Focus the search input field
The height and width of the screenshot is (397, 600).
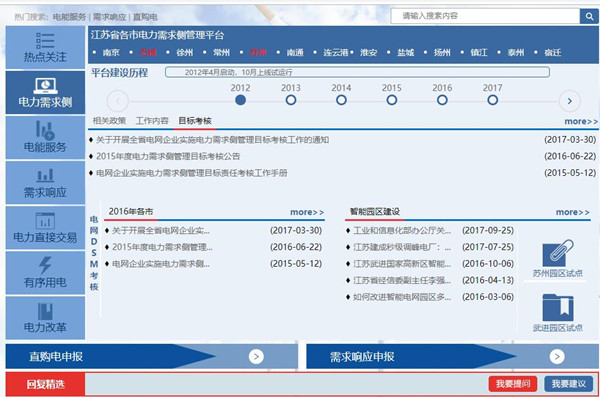pos(485,16)
